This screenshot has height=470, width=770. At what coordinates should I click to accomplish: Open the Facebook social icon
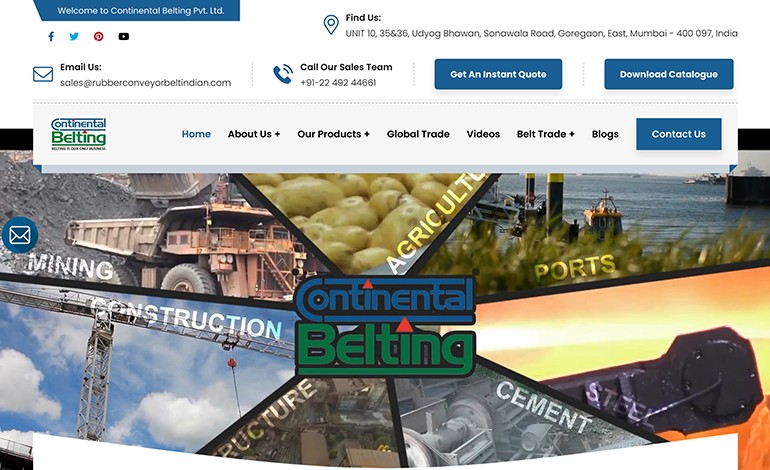(51, 36)
